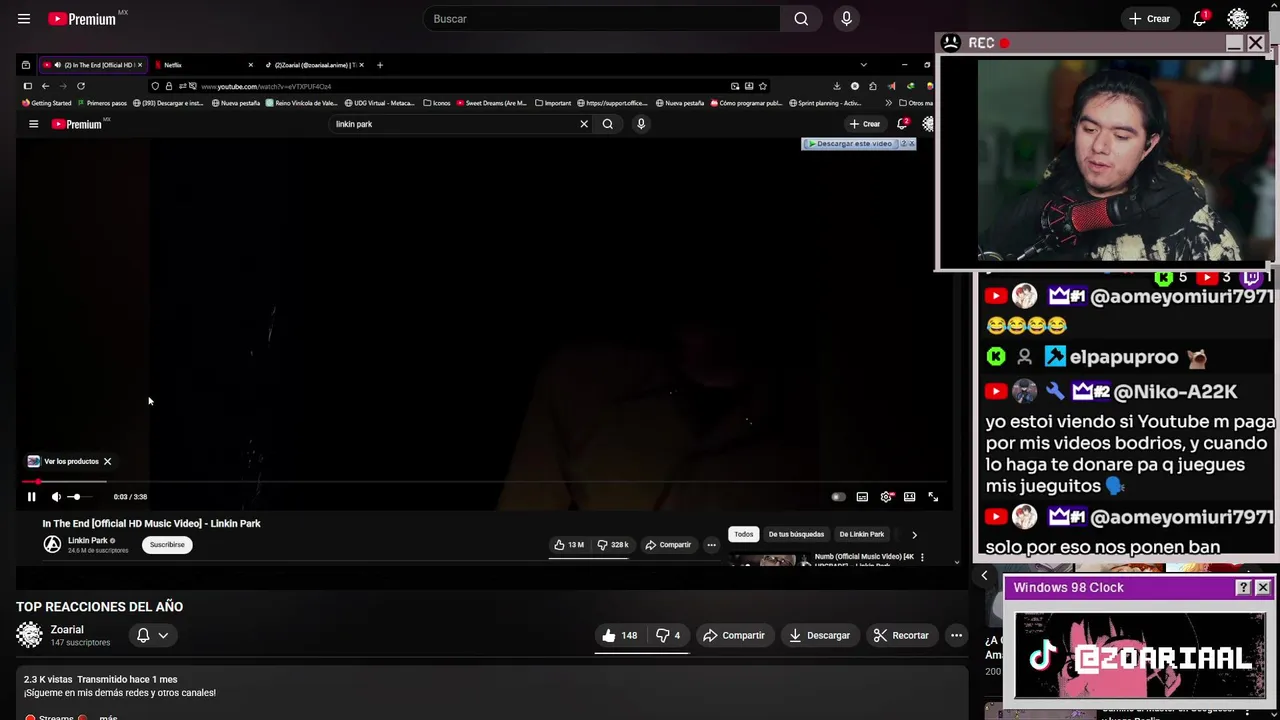Click the inner Compartir button
Image resolution: width=1280 pixels, height=720 pixels.
[668, 545]
